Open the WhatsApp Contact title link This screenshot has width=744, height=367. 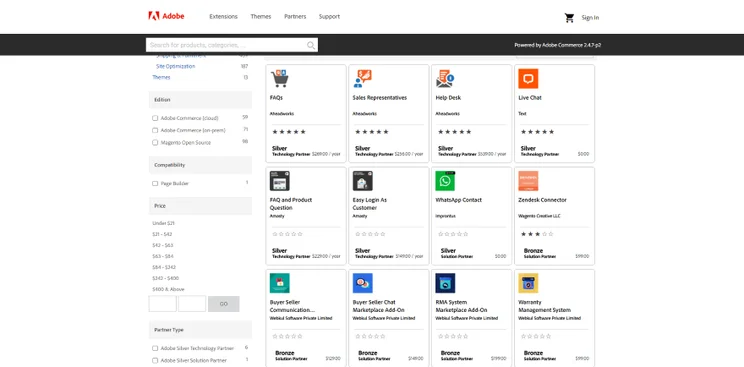[458, 200]
